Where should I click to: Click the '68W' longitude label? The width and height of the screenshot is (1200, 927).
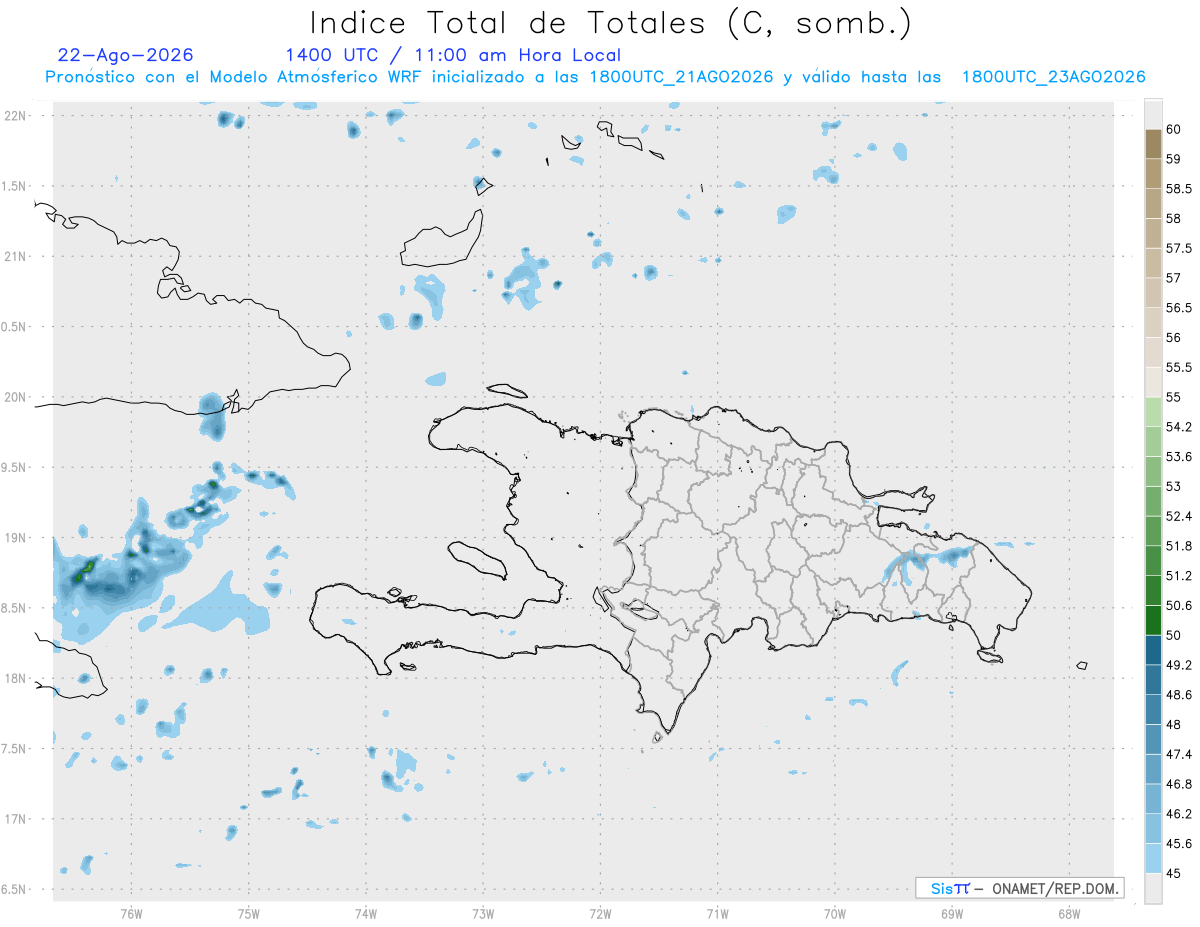click(1069, 914)
